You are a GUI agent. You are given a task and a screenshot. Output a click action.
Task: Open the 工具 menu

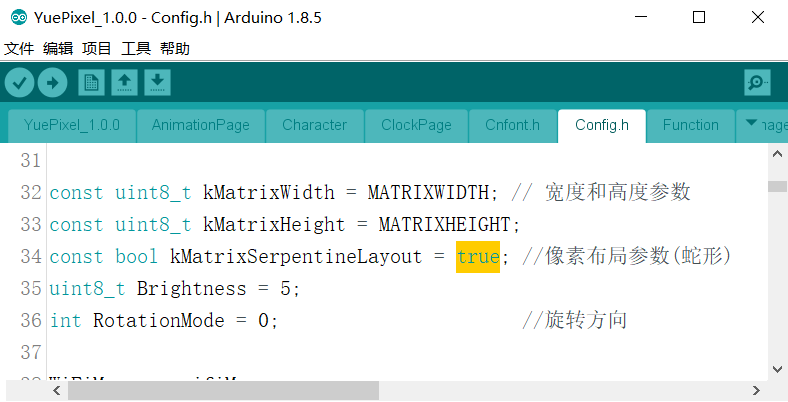pyautogui.click(x=136, y=48)
